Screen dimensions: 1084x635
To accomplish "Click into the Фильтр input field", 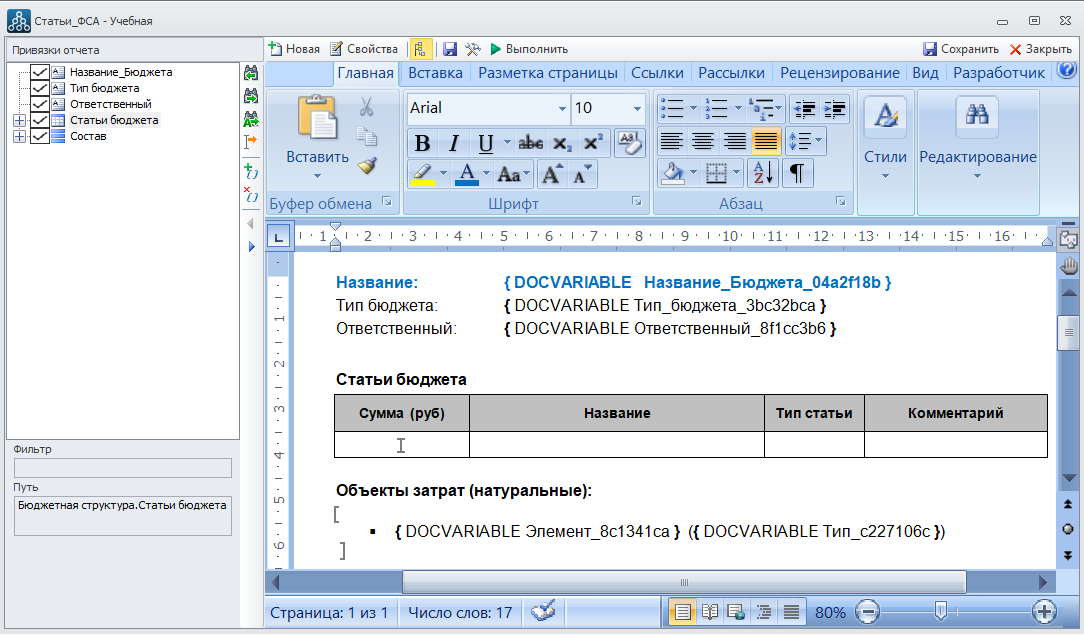I will [122, 468].
